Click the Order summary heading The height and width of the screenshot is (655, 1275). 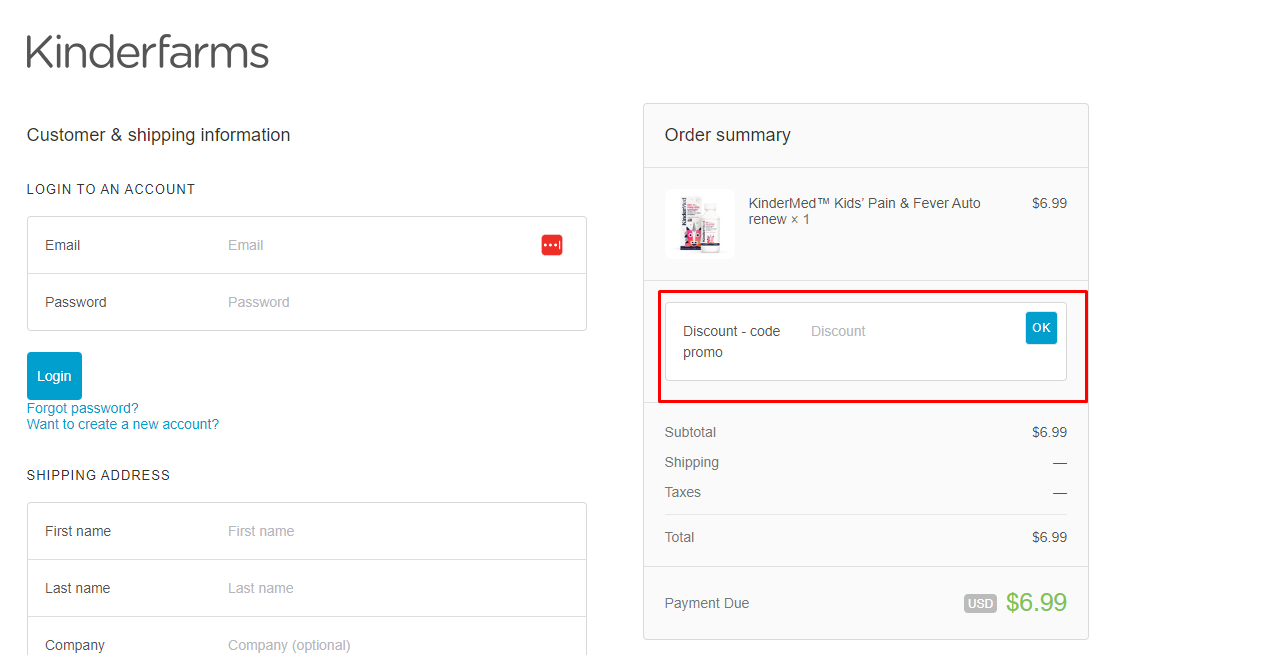(x=728, y=135)
